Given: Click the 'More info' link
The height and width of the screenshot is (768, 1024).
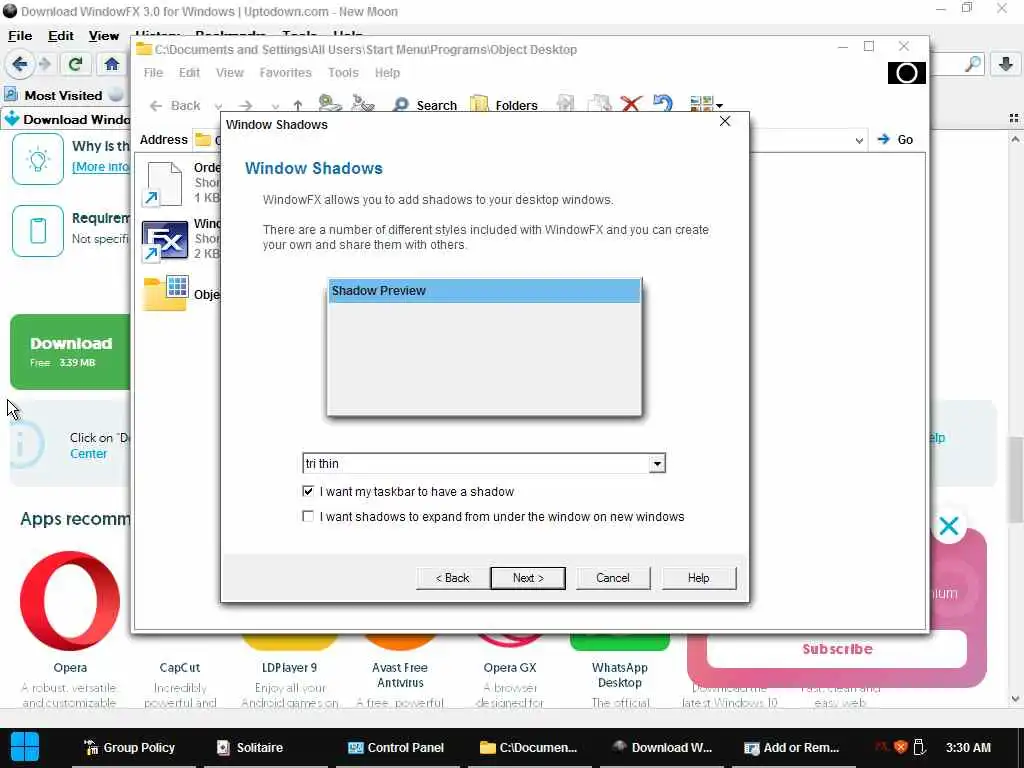Looking at the screenshot, I should point(101,167).
